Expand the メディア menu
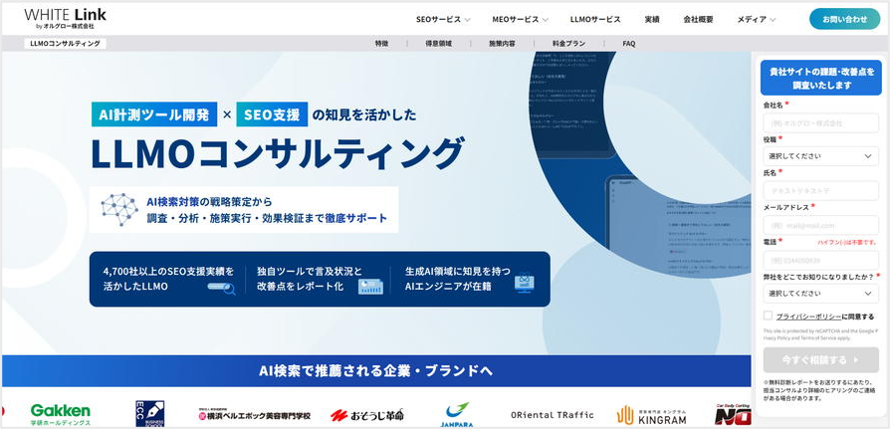 [757, 19]
